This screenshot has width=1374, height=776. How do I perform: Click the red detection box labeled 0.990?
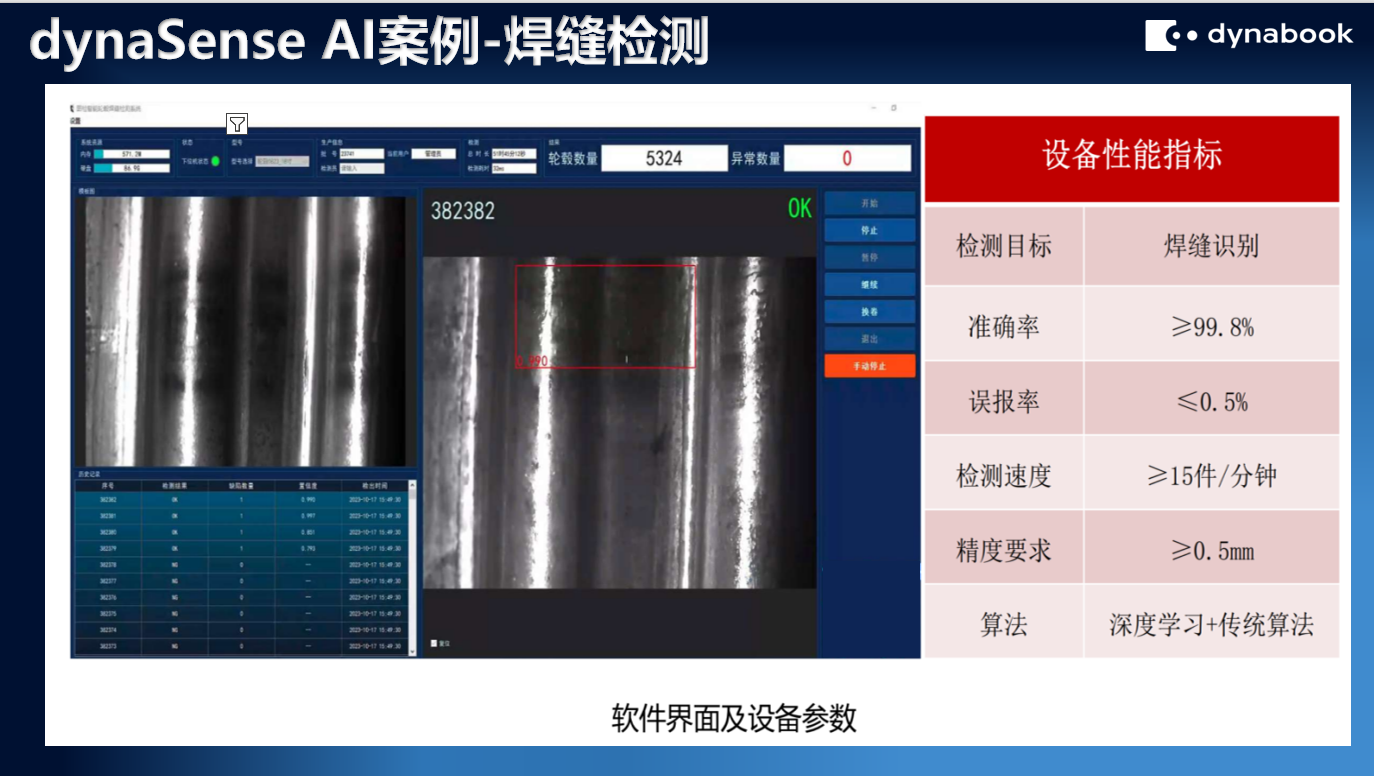click(605, 316)
